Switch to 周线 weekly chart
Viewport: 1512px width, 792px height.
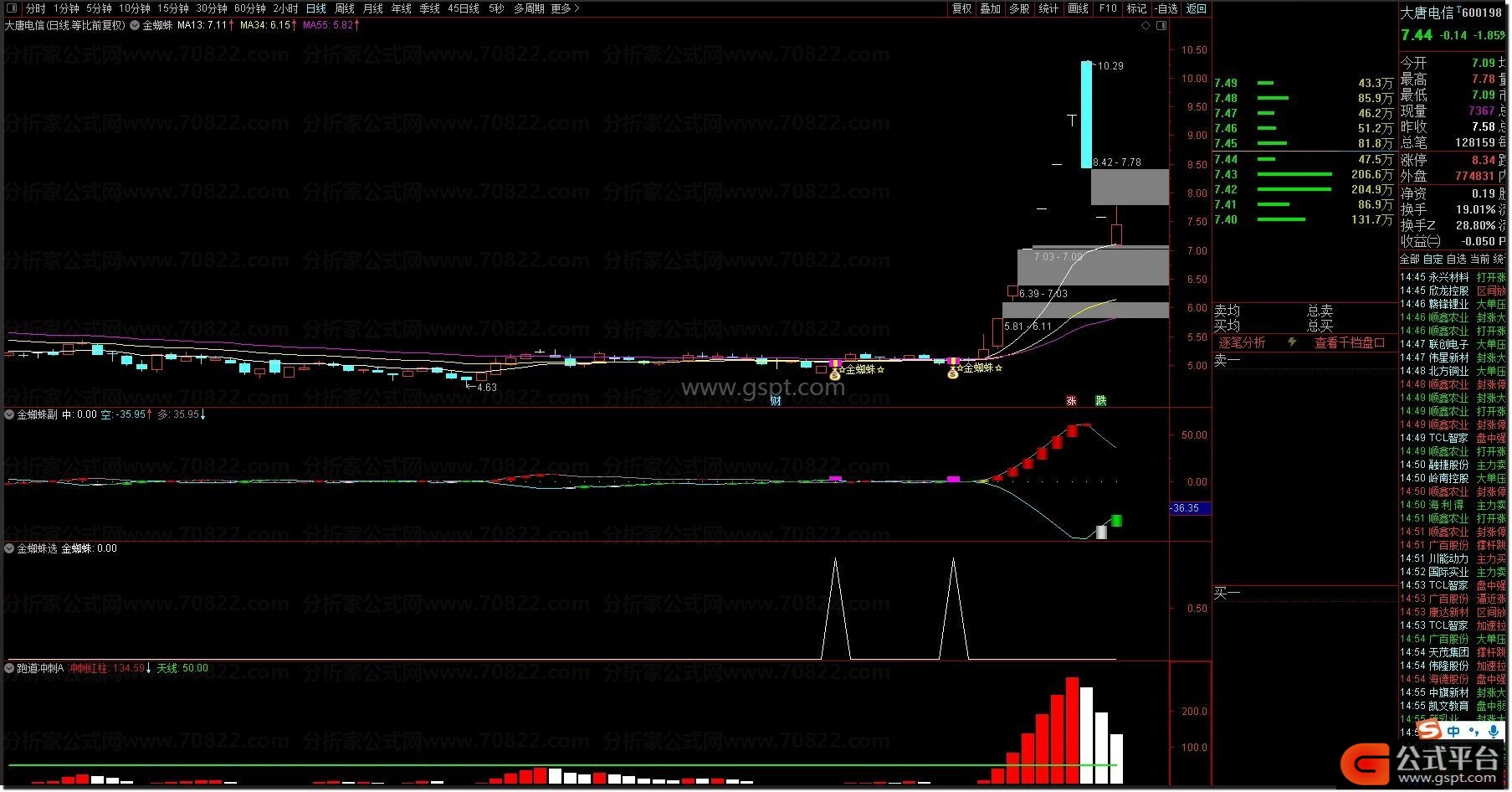pos(345,8)
